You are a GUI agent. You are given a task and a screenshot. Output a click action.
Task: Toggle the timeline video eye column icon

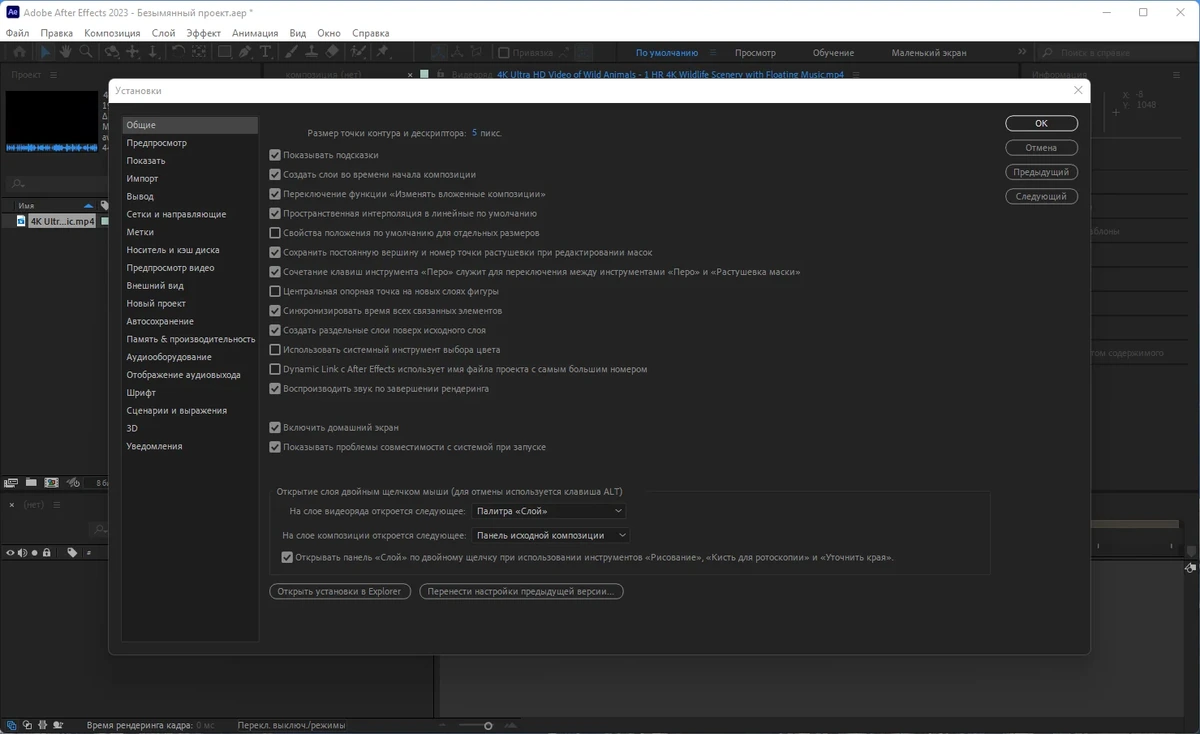click(10, 552)
